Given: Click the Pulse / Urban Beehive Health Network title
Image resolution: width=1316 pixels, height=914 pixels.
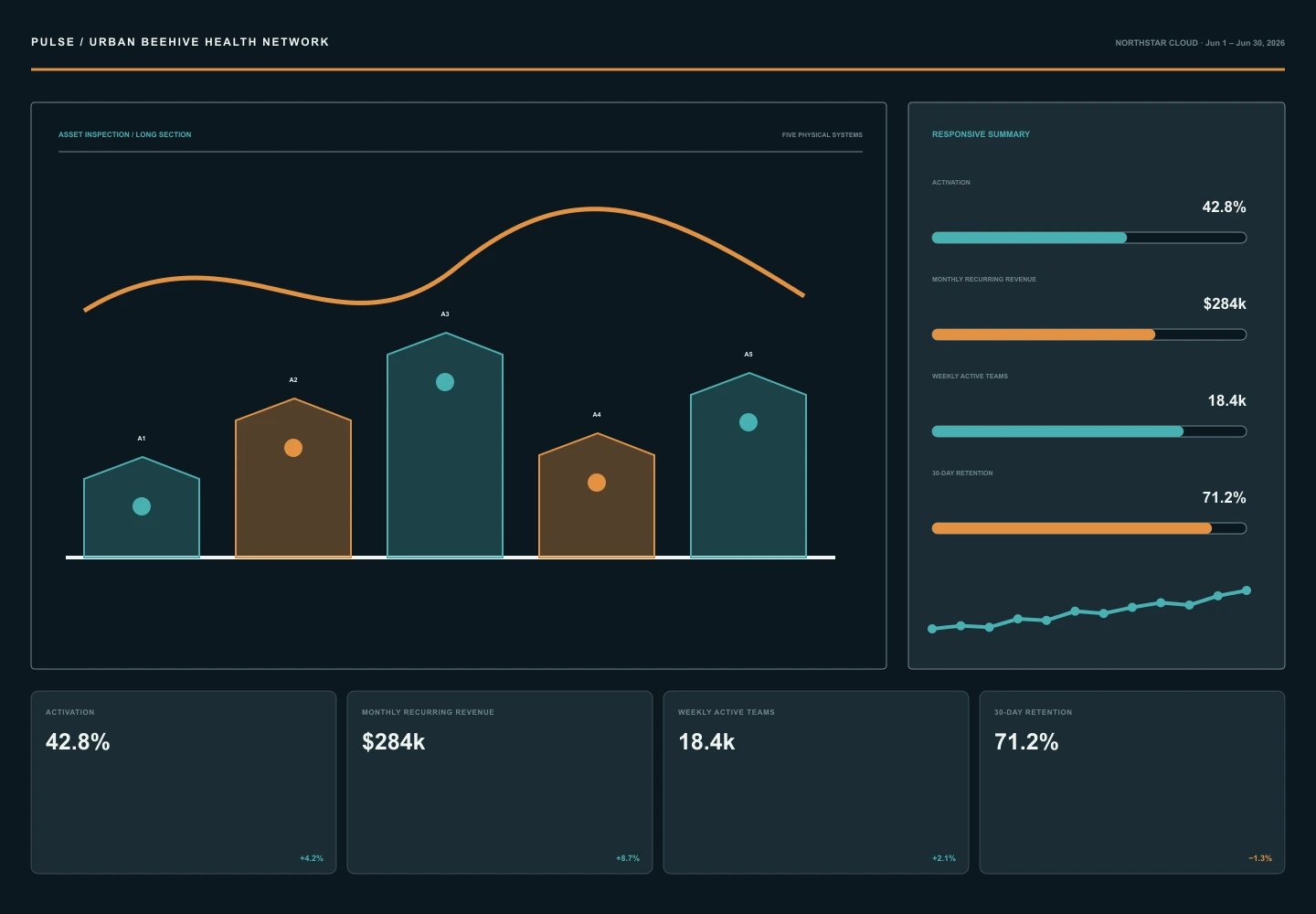Looking at the screenshot, I should click(x=180, y=42).
